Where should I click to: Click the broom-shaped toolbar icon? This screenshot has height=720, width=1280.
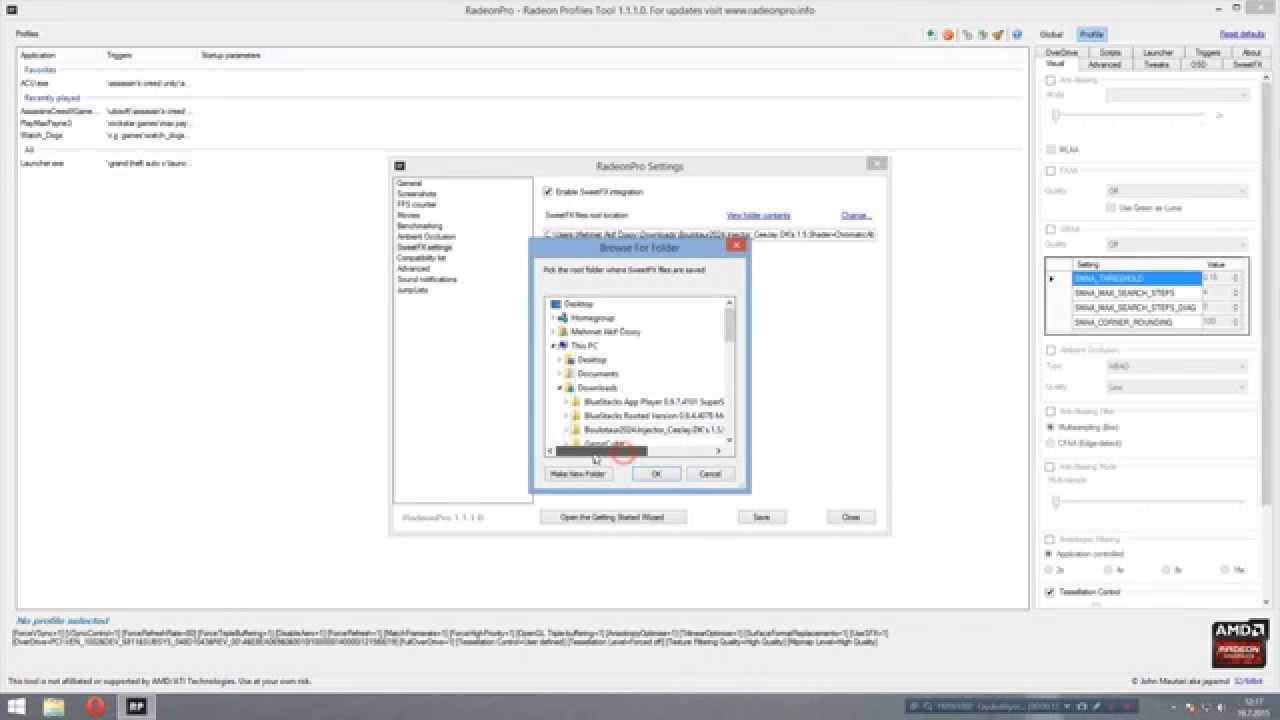(x=998, y=34)
